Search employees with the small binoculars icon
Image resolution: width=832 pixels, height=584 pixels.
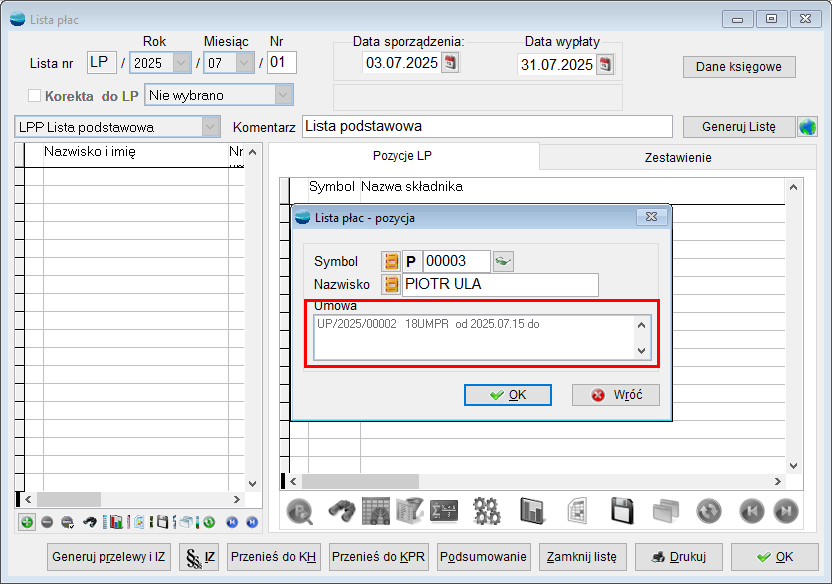pyautogui.click(x=90, y=522)
